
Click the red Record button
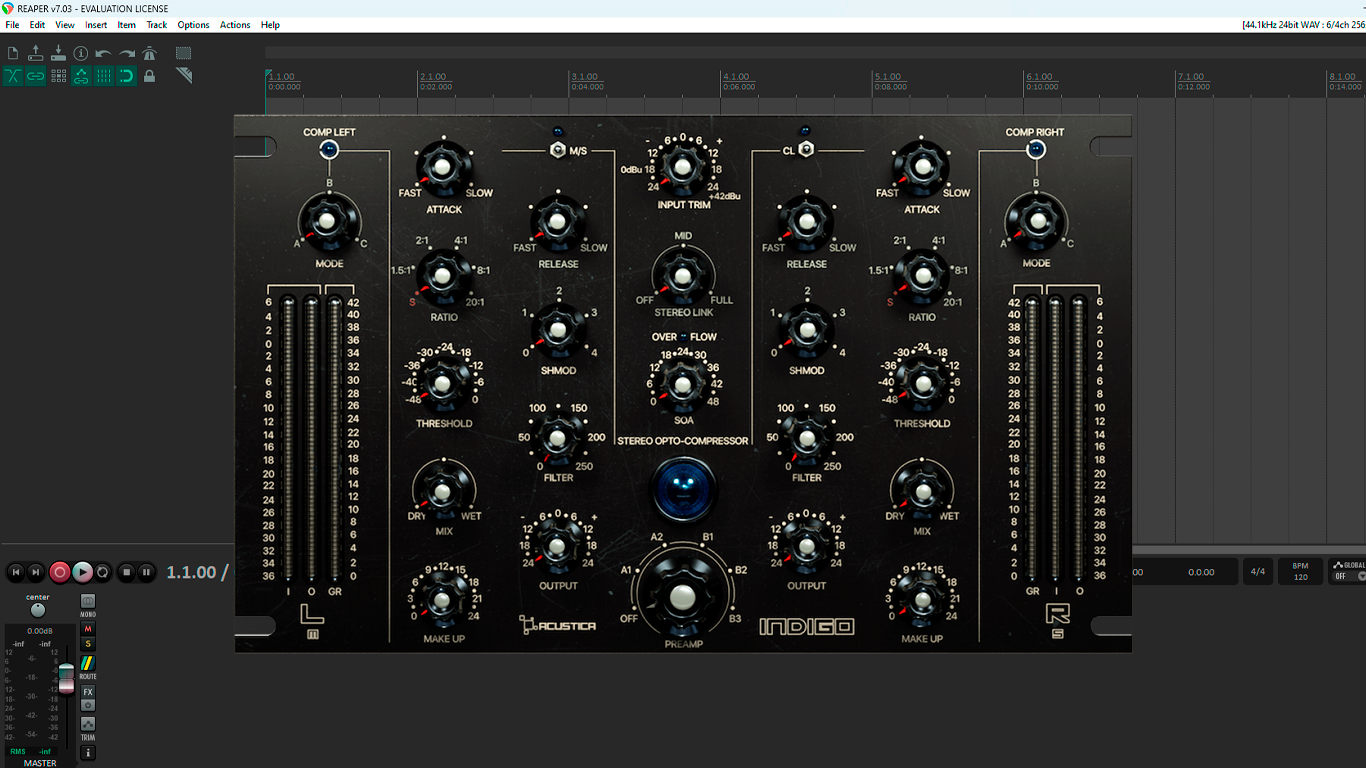click(x=60, y=572)
